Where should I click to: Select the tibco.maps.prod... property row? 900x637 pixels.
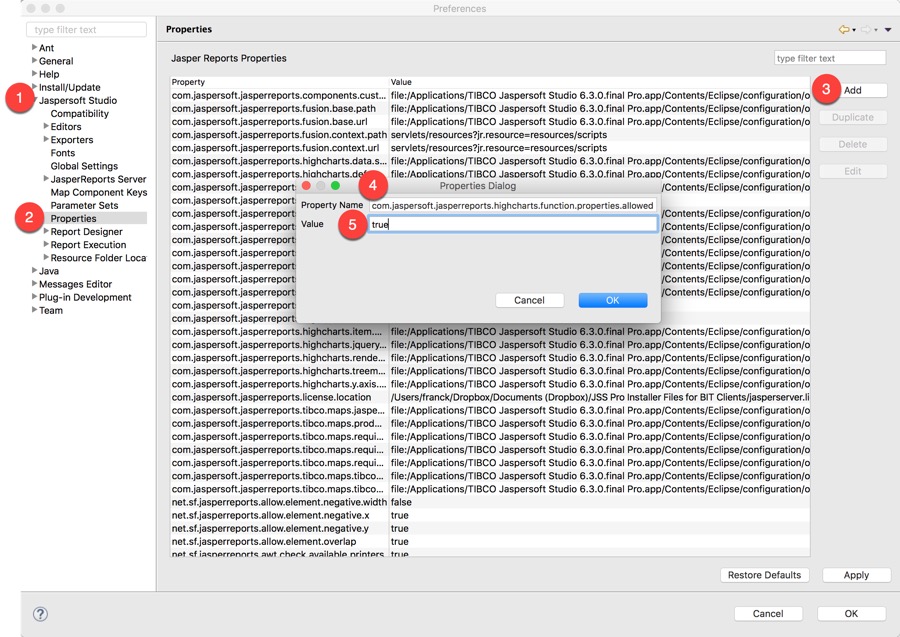pos(490,424)
